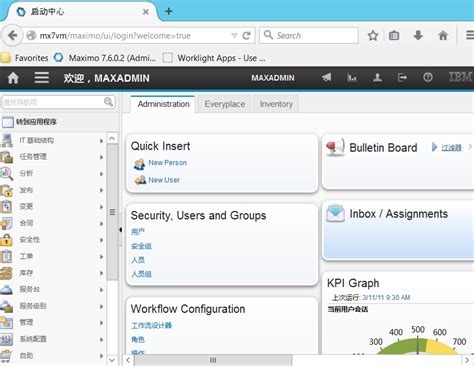Viewport: 474px width, 366px height.
Task: Switch to the Inventory tab
Action: (x=276, y=104)
